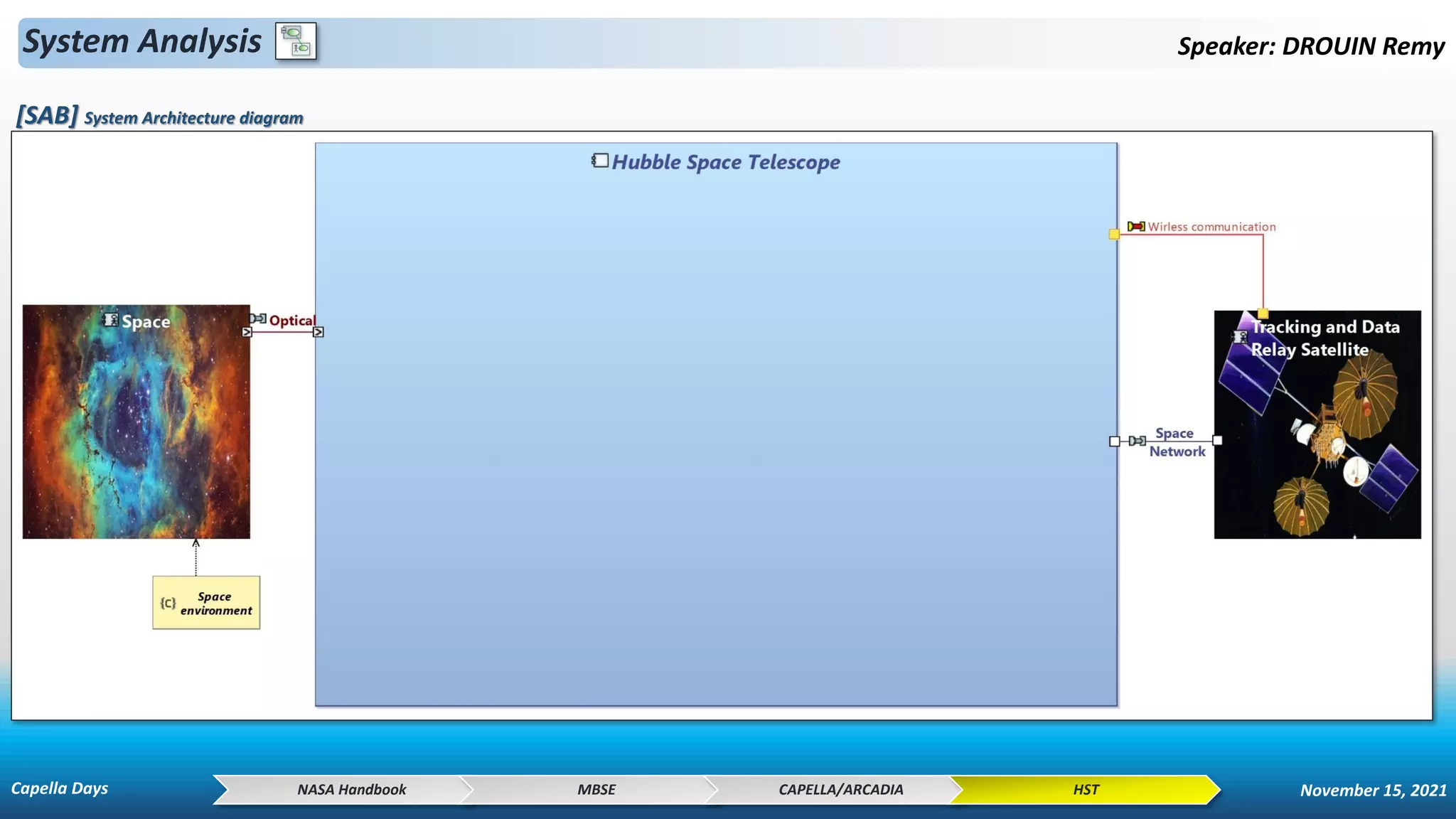The image size is (1456, 819).
Task: Select the Optical port on Space block
Action: [x=247, y=332]
